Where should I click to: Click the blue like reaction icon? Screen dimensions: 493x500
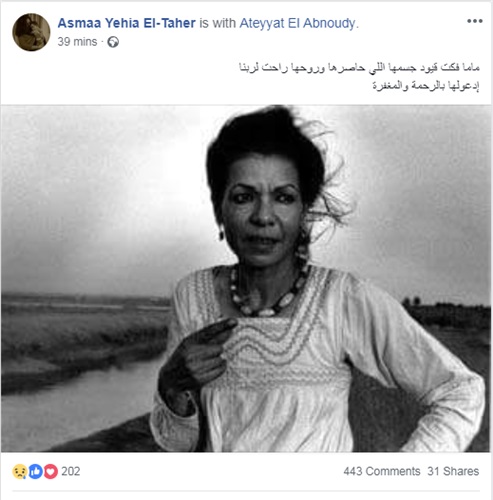(35, 472)
